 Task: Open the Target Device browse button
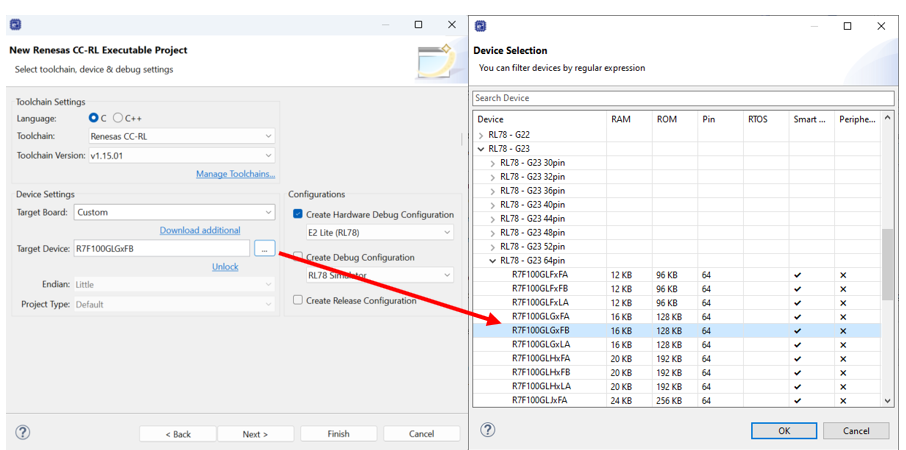264,248
